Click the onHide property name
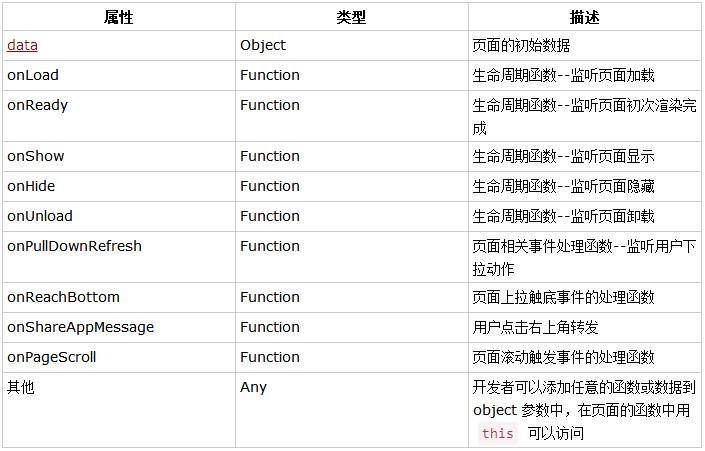The image size is (705, 451). coord(31,186)
